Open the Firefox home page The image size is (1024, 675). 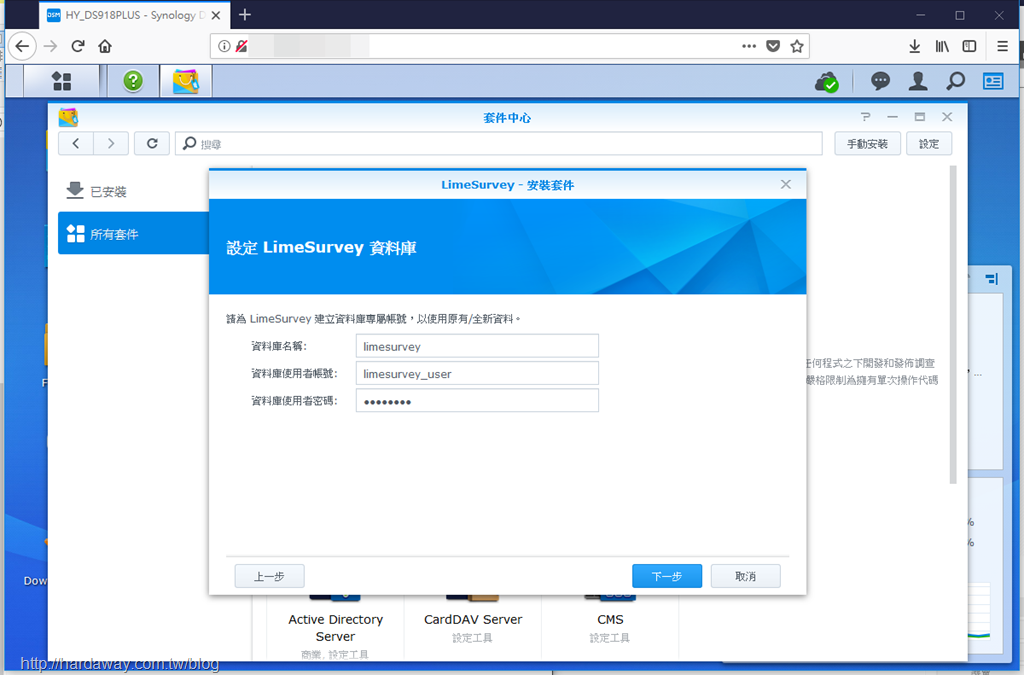click(x=105, y=46)
